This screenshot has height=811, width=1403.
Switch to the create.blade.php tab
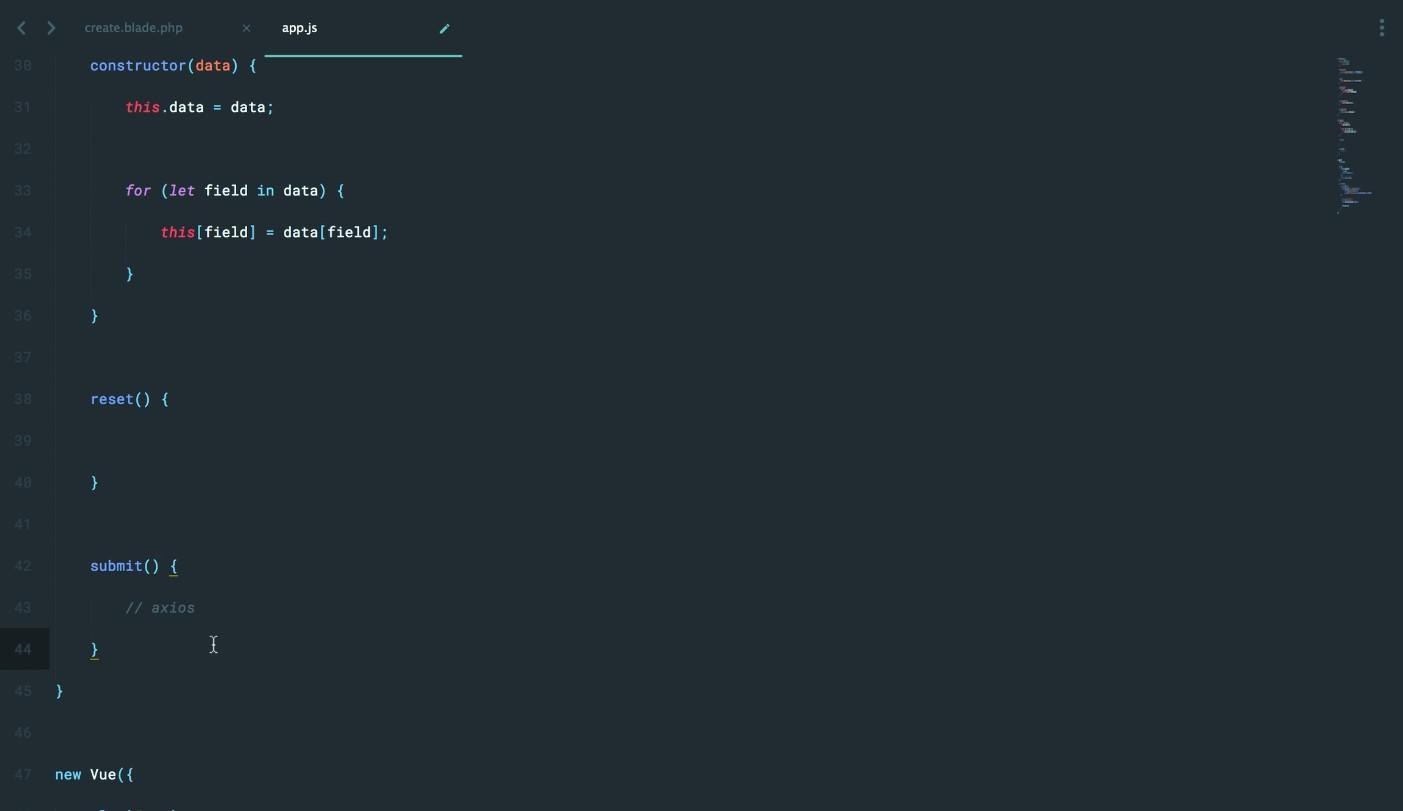click(133, 28)
